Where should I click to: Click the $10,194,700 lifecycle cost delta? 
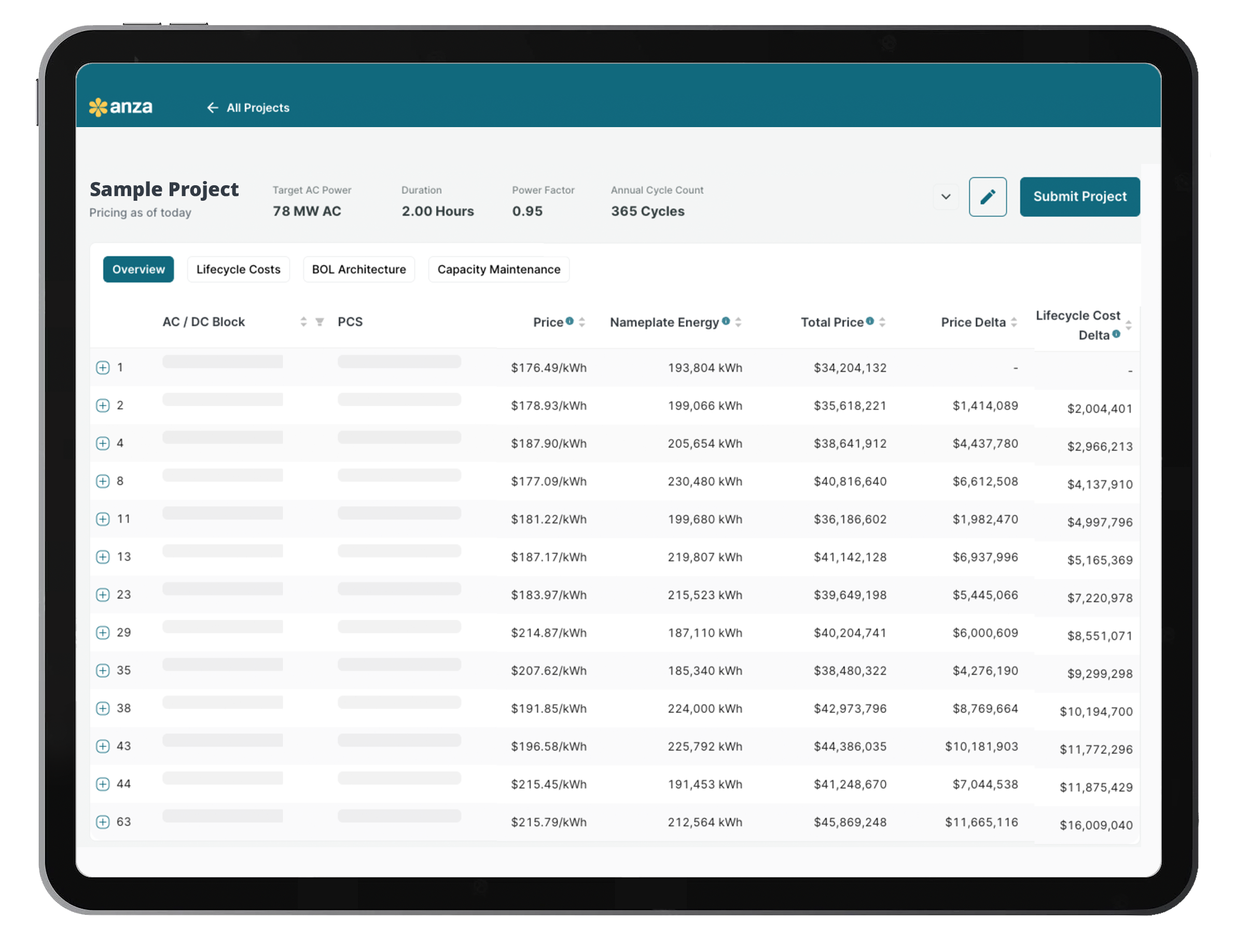pos(1096,712)
